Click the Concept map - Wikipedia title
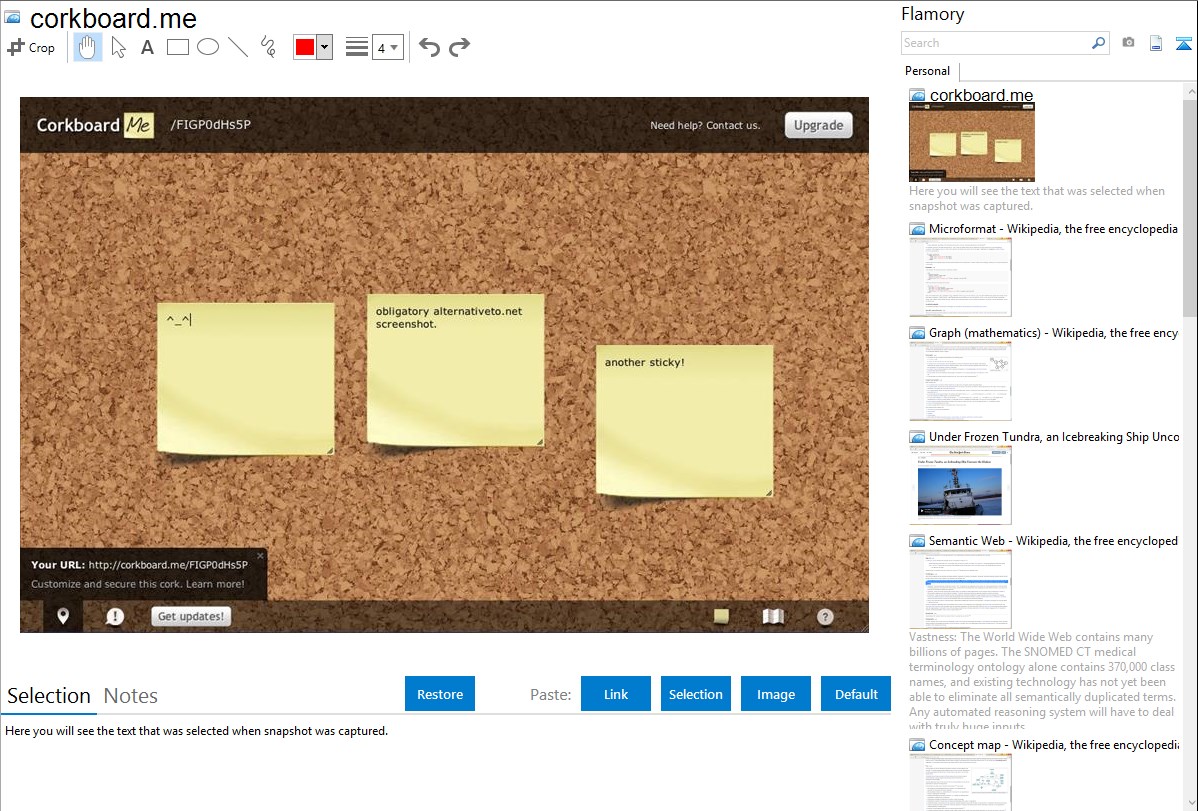 click(1054, 744)
